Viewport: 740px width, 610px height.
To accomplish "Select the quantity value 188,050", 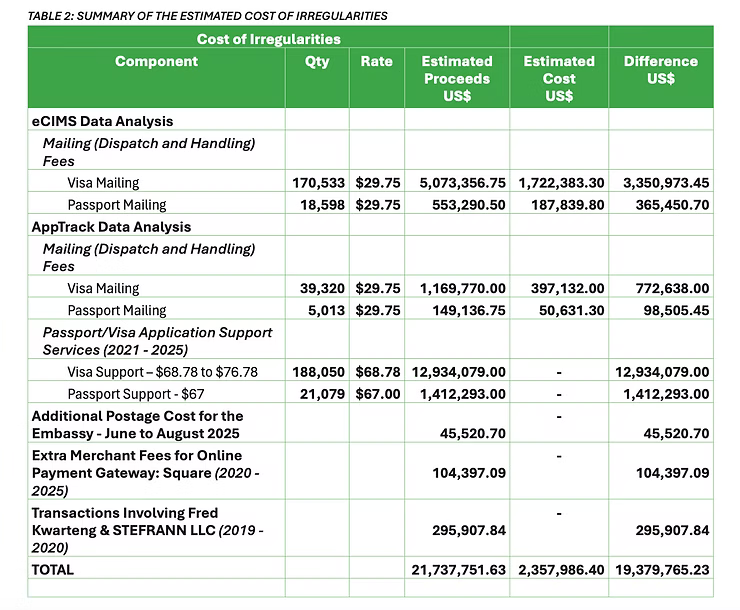I will (x=319, y=372).
